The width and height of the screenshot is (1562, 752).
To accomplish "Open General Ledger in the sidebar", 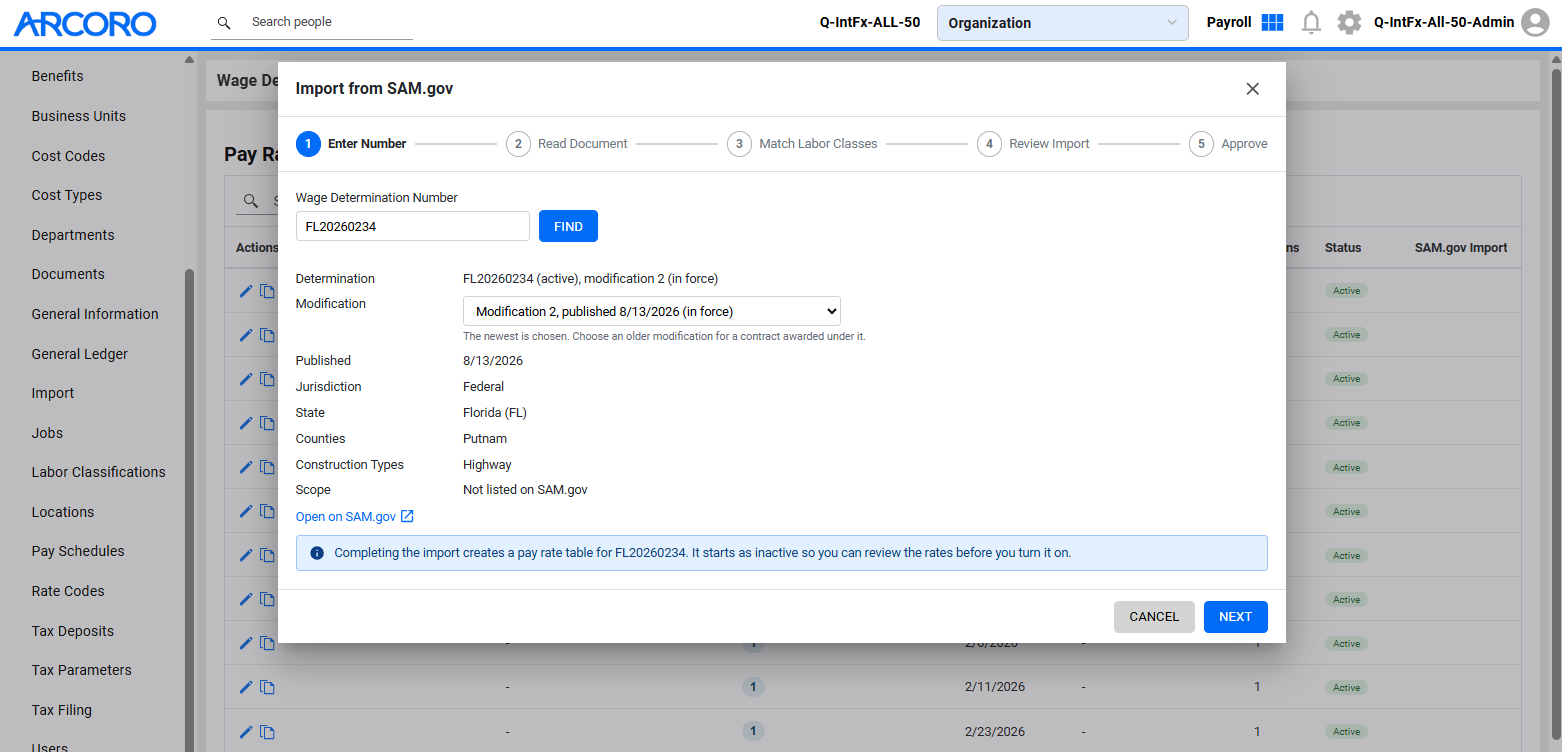I will tap(80, 354).
